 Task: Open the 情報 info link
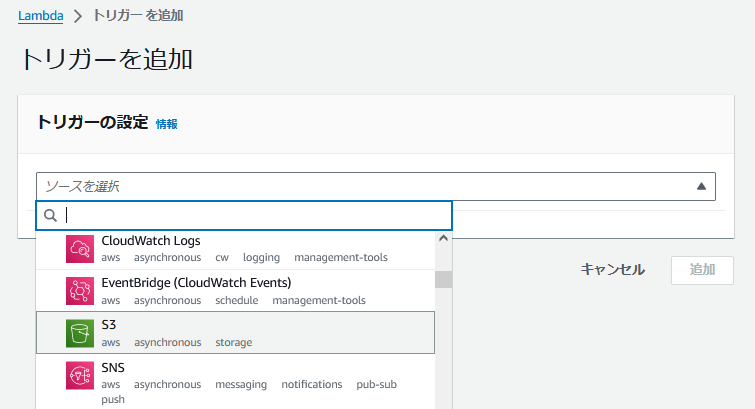(x=167, y=124)
